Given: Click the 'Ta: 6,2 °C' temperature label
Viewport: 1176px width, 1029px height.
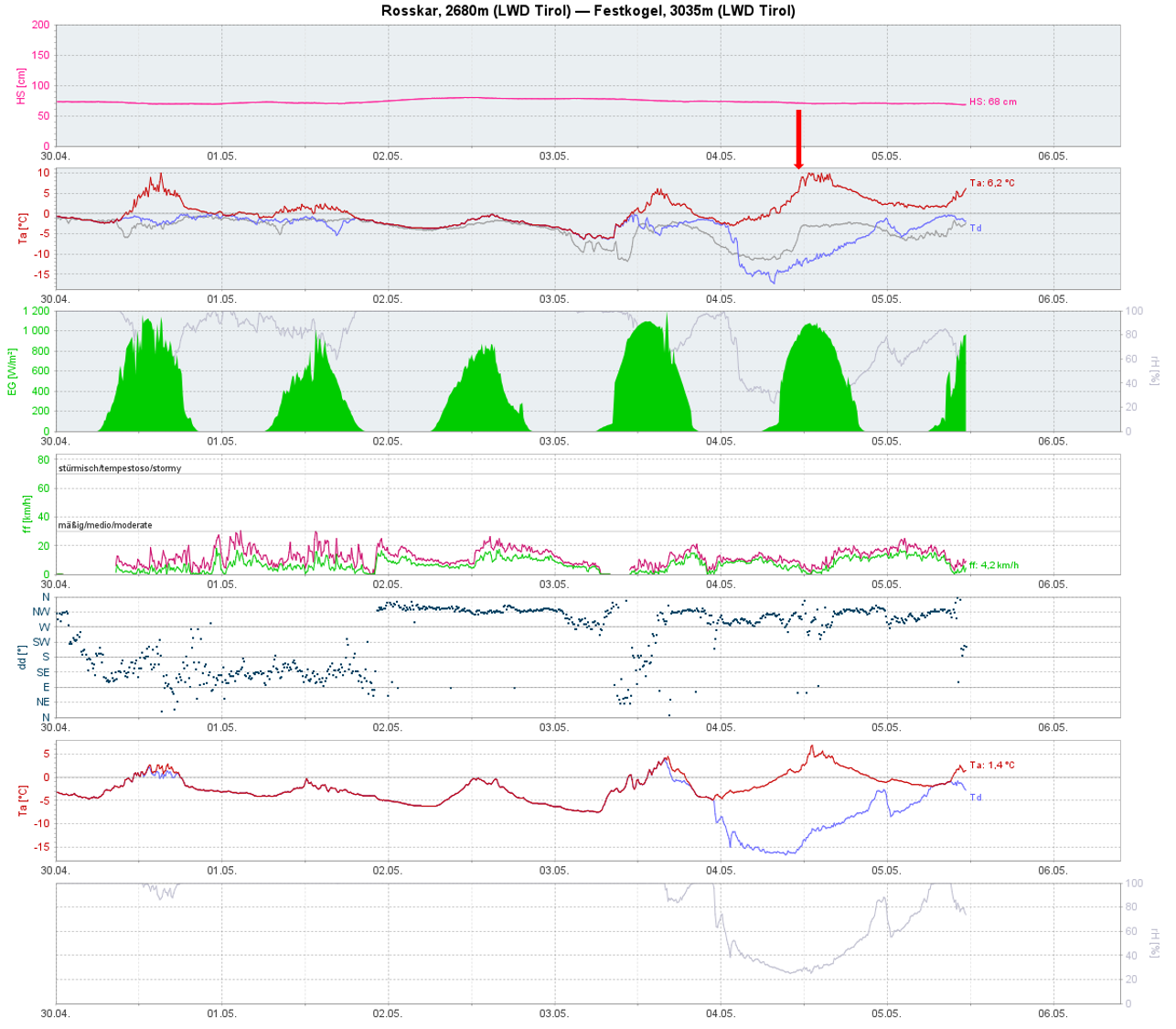Looking at the screenshot, I should point(991,183).
